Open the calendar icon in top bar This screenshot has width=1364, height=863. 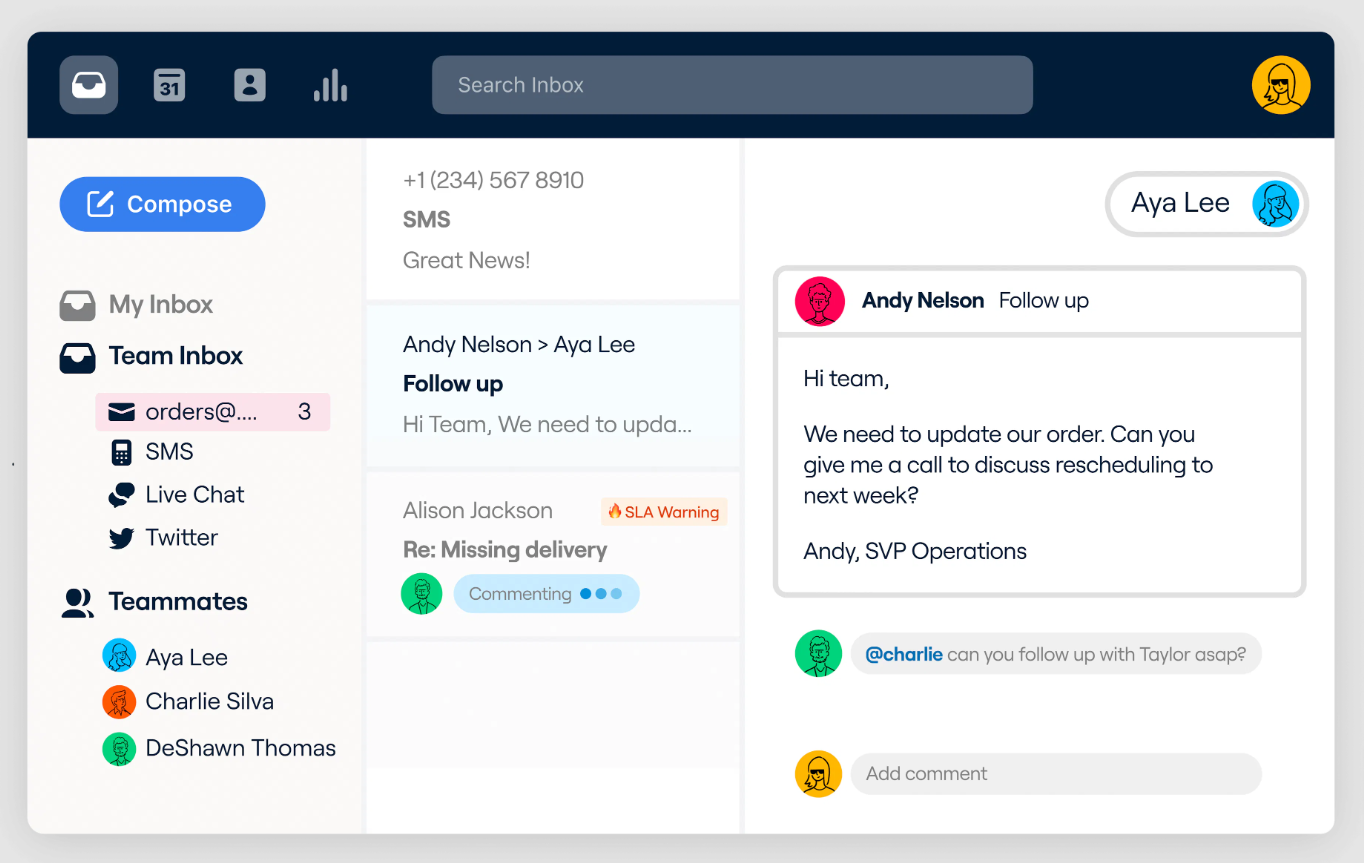169,85
